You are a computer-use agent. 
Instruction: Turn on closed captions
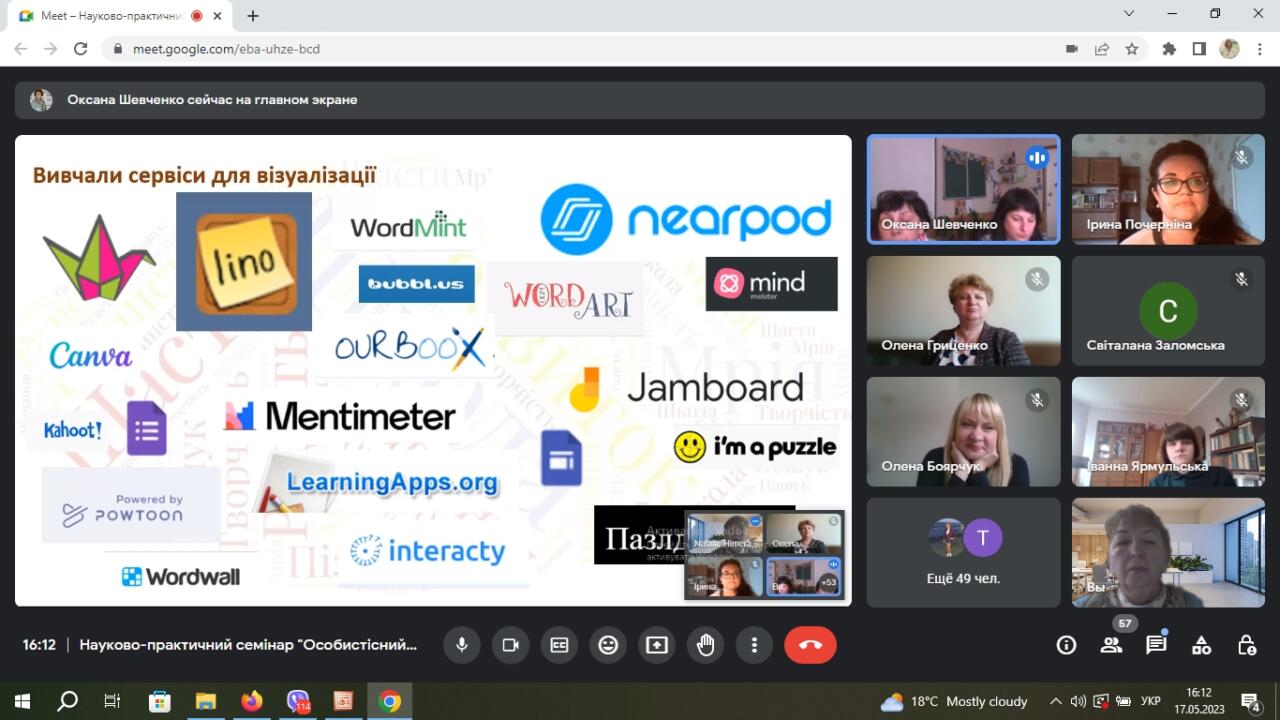coord(559,645)
